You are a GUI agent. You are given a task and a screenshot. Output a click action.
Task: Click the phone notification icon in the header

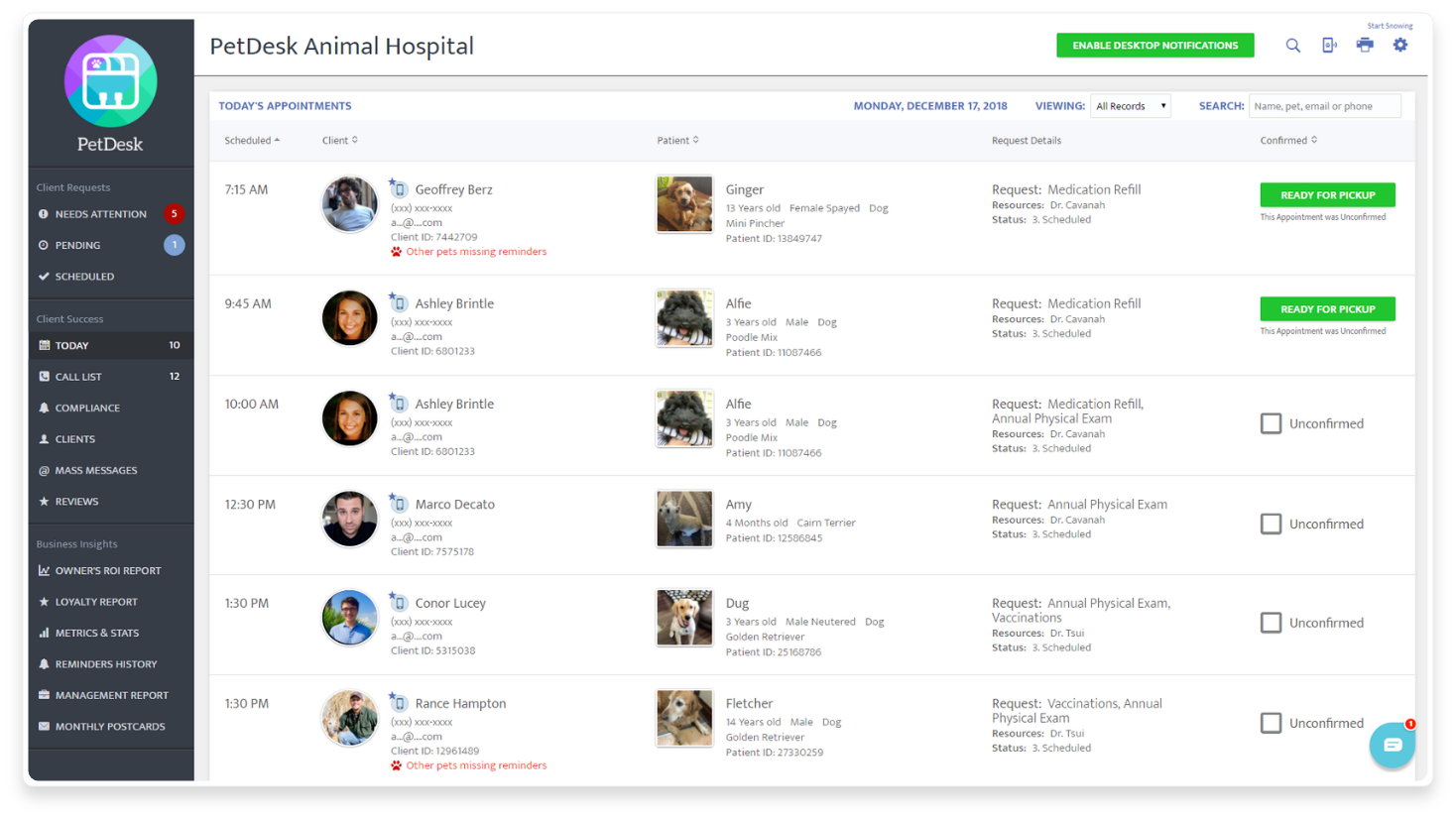pyautogui.click(x=1329, y=45)
